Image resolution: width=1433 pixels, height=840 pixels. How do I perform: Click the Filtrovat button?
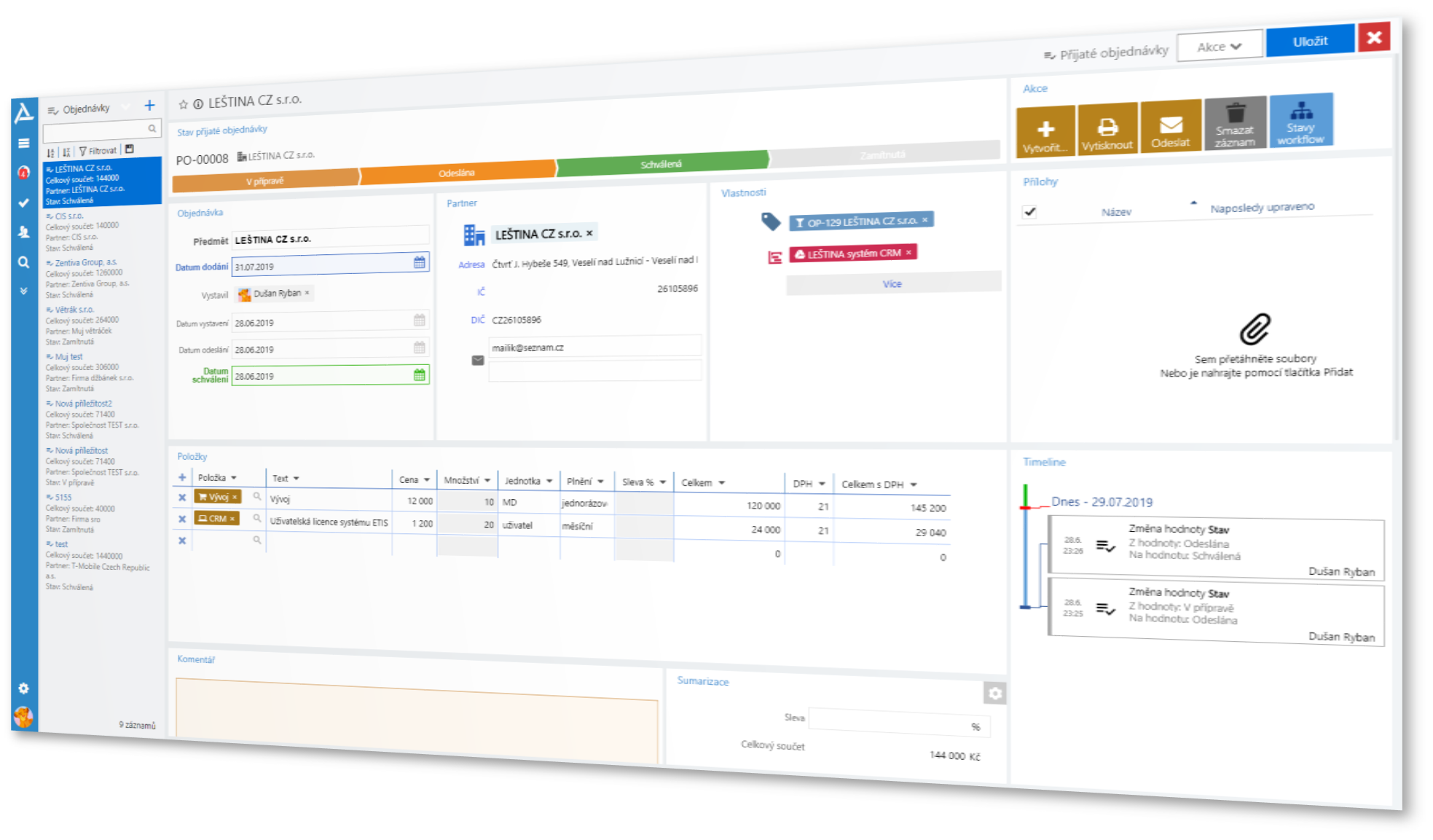[98, 151]
